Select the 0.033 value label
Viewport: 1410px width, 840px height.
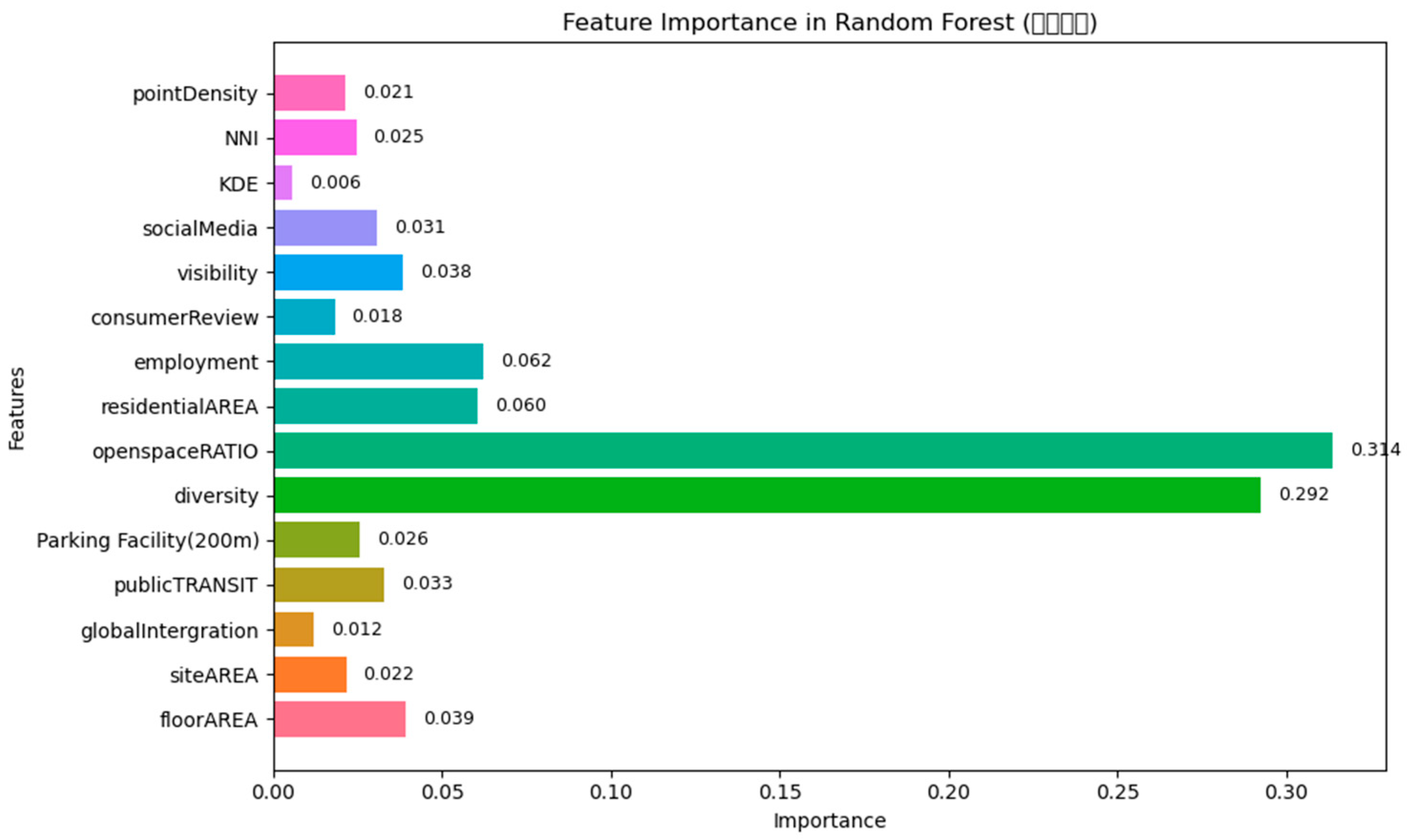(x=427, y=583)
